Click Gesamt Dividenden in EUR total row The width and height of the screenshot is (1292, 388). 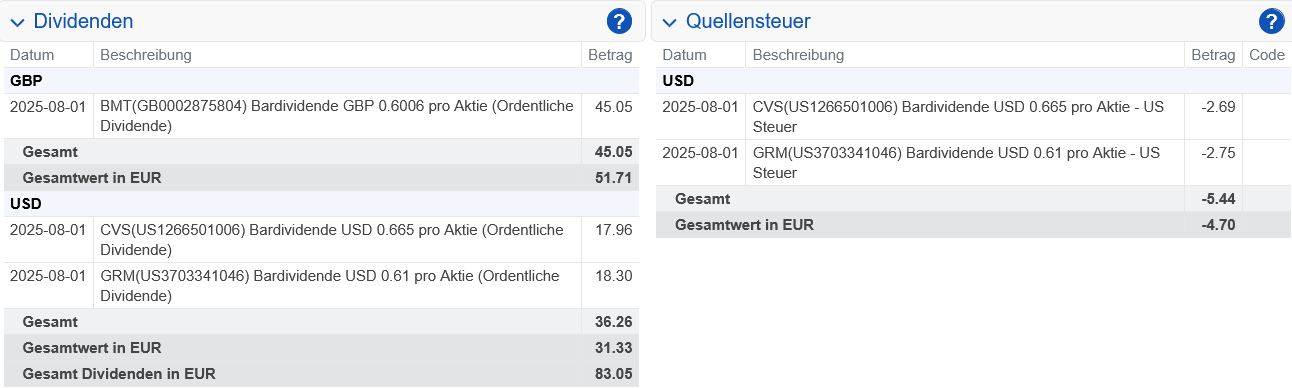(x=319, y=374)
